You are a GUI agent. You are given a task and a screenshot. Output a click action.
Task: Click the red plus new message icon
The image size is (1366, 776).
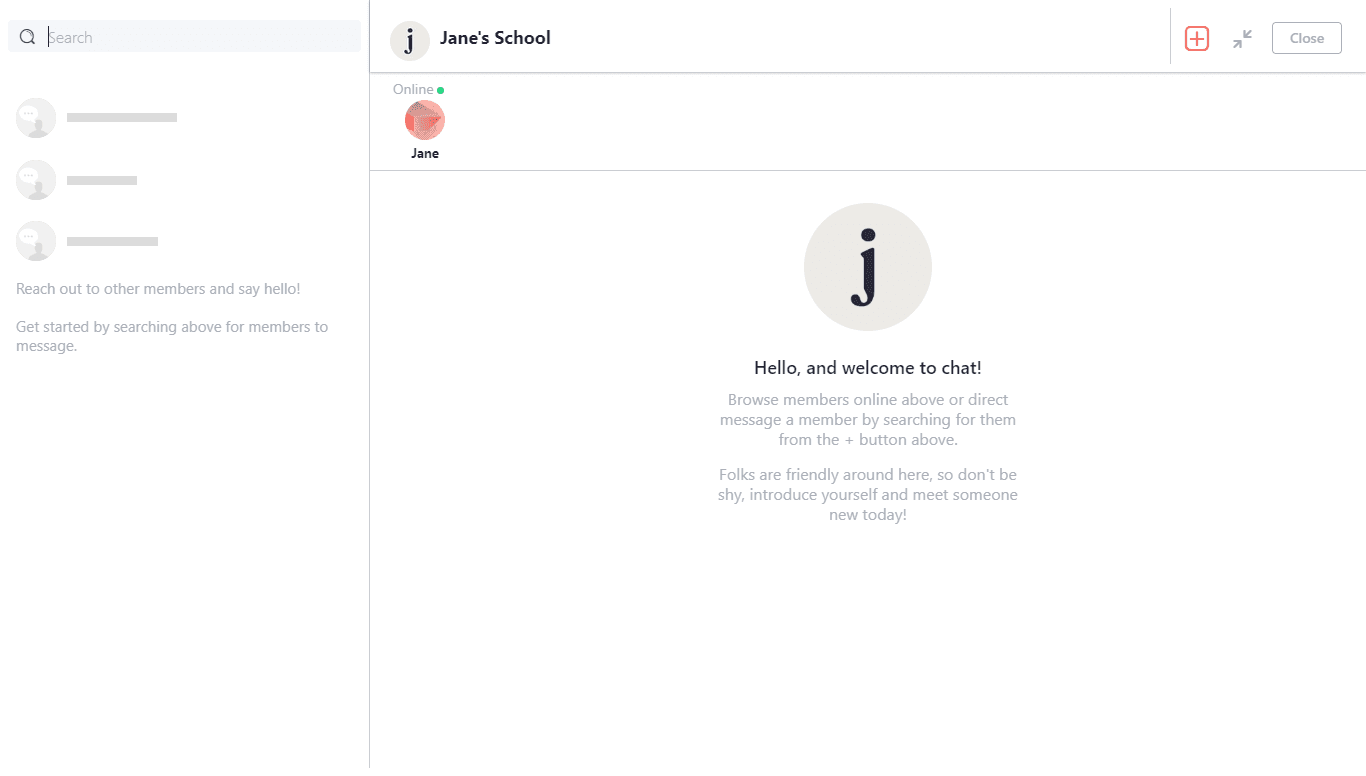[1196, 38]
